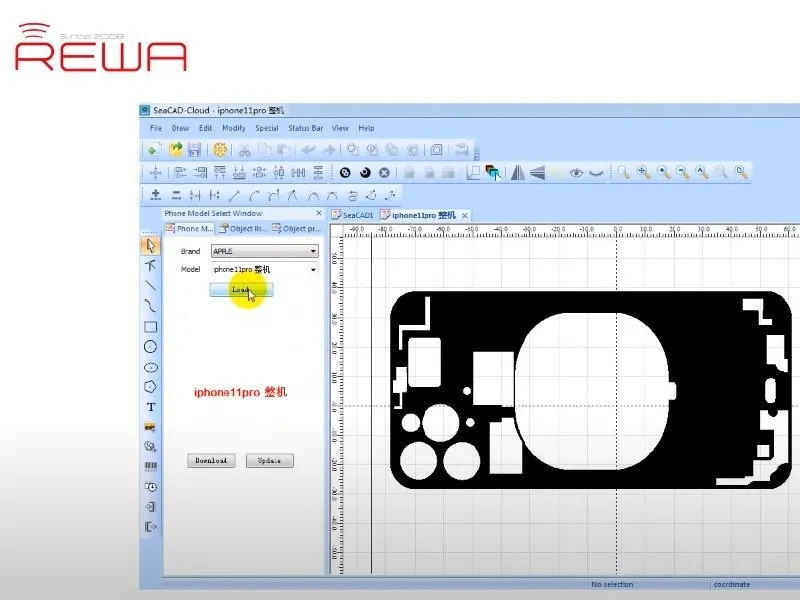Close the iphone11pro document tab
This screenshot has height=600, width=800.
point(464,216)
